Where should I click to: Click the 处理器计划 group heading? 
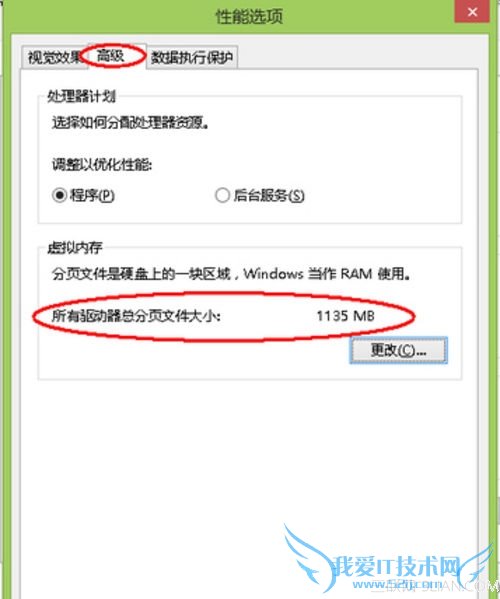coord(81,96)
